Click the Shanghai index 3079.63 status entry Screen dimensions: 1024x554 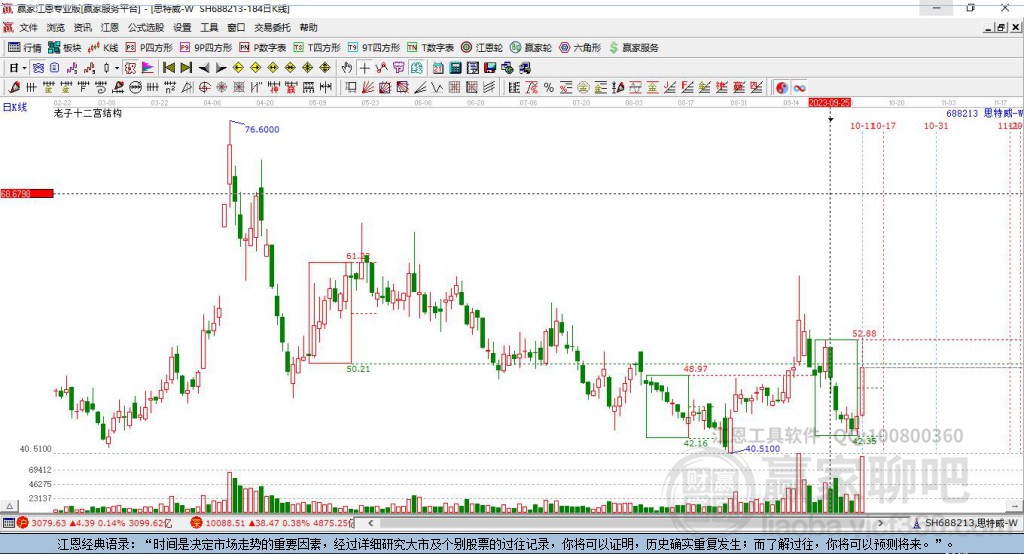click(x=95, y=523)
